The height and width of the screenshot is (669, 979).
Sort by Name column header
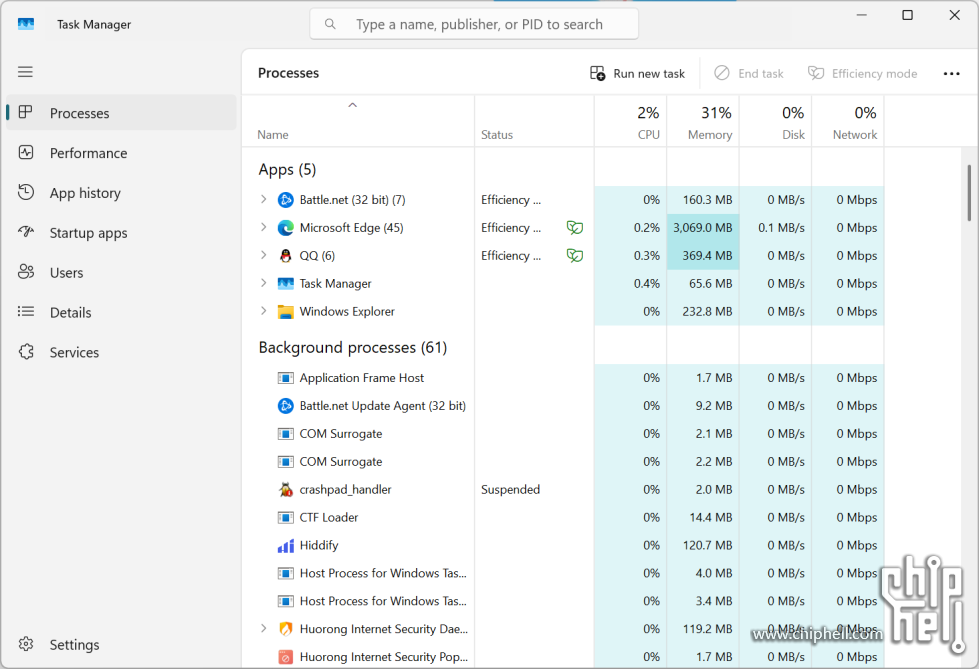coord(358,121)
